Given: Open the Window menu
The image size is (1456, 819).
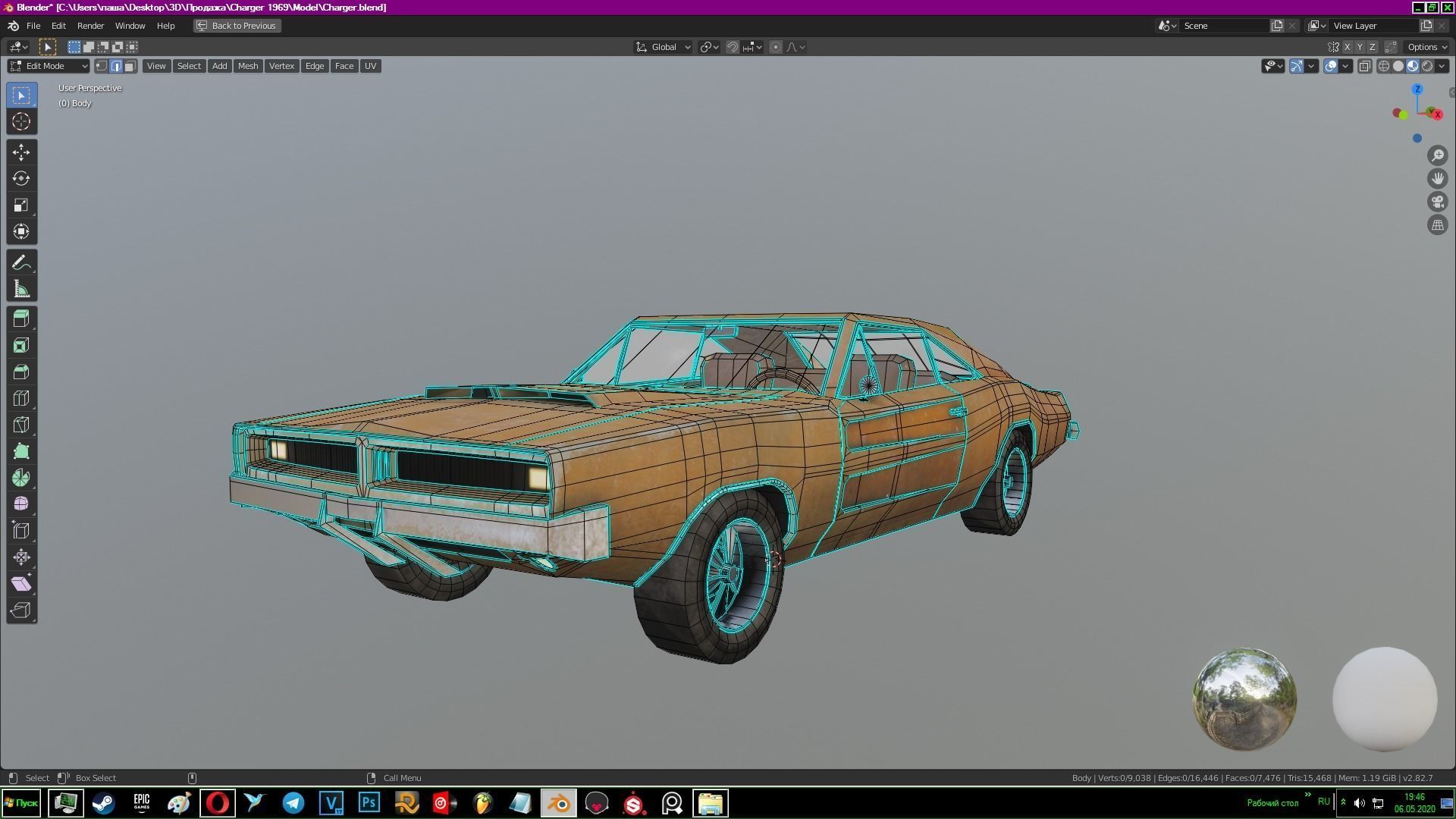Looking at the screenshot, I should [130, 26].
